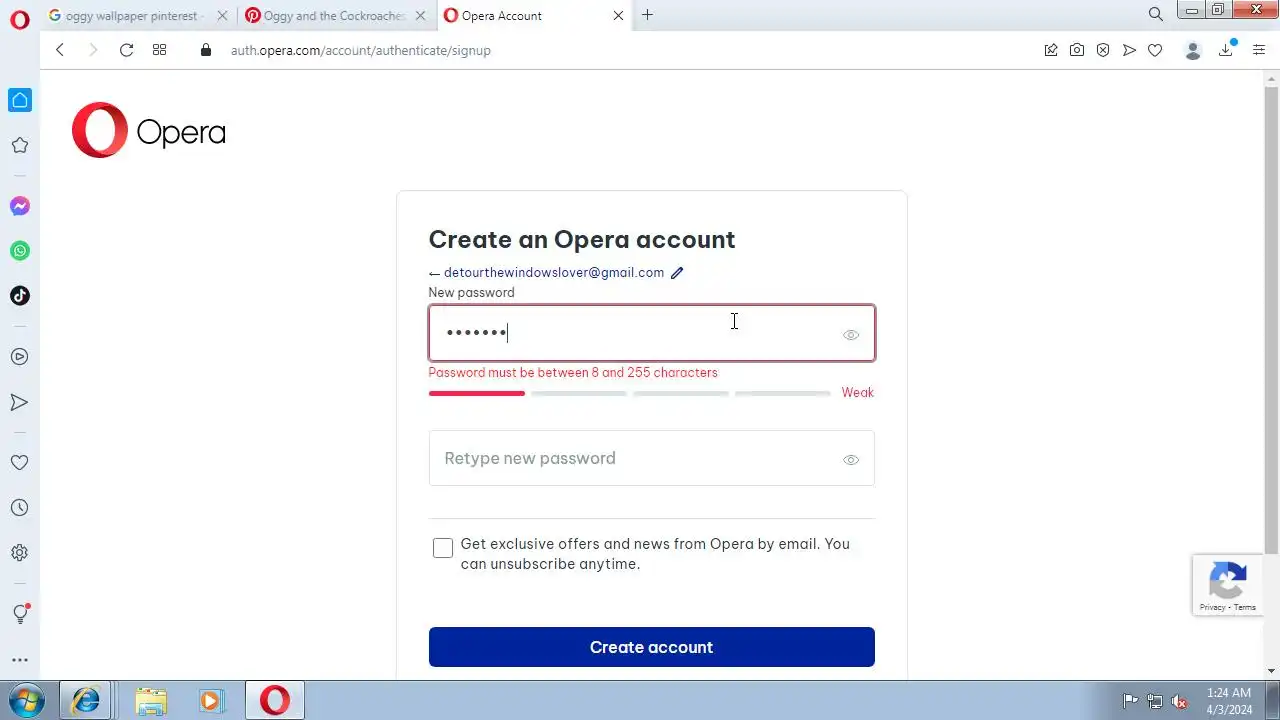This screenshot has height=720, width=1280.
Task: Open Windows Media Player on taskbar
Action: (211, 701)
